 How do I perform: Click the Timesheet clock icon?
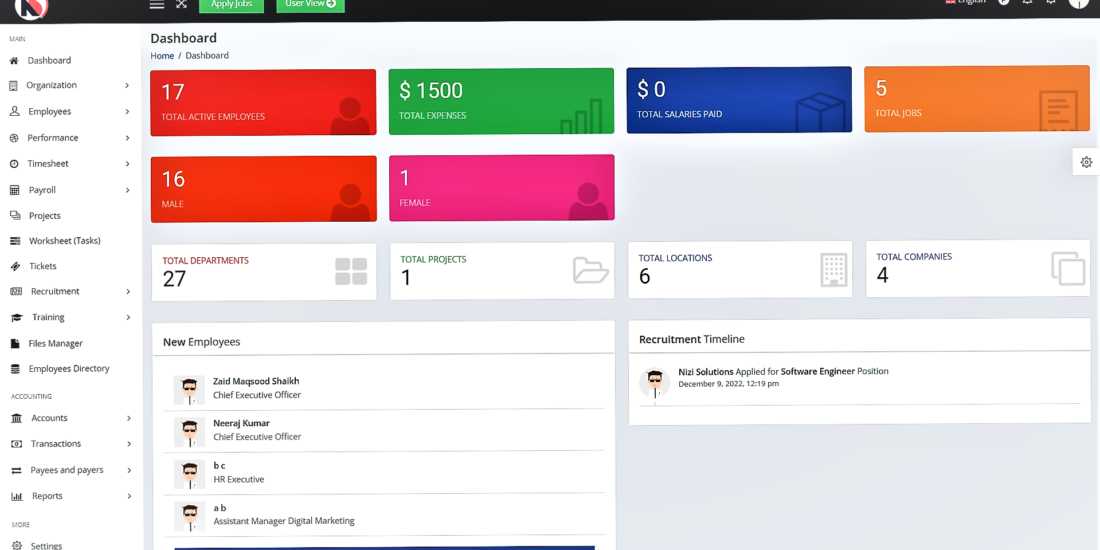[14, 163]
